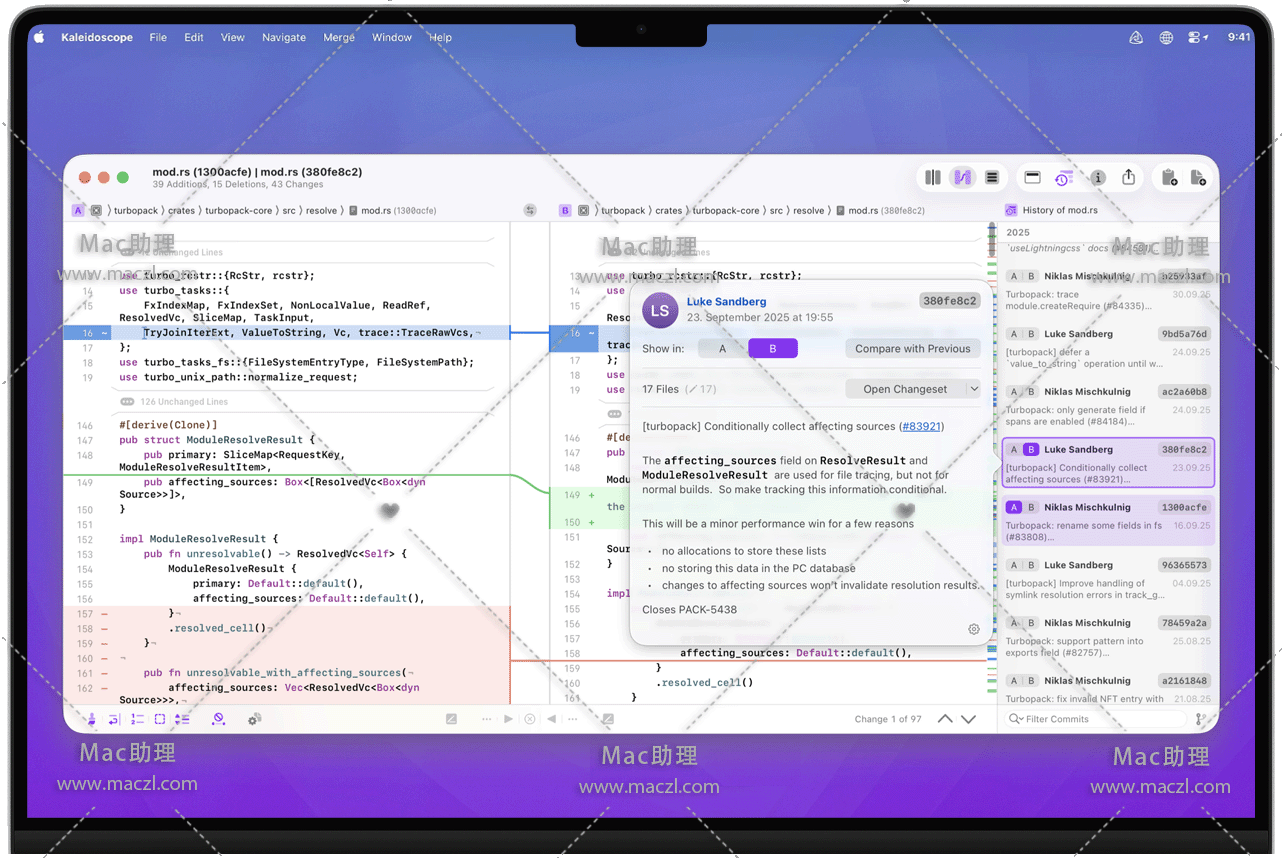Jump to the next change
Image resolution: width=1282 pixels, height=858 pixels.
pos(968,719)
